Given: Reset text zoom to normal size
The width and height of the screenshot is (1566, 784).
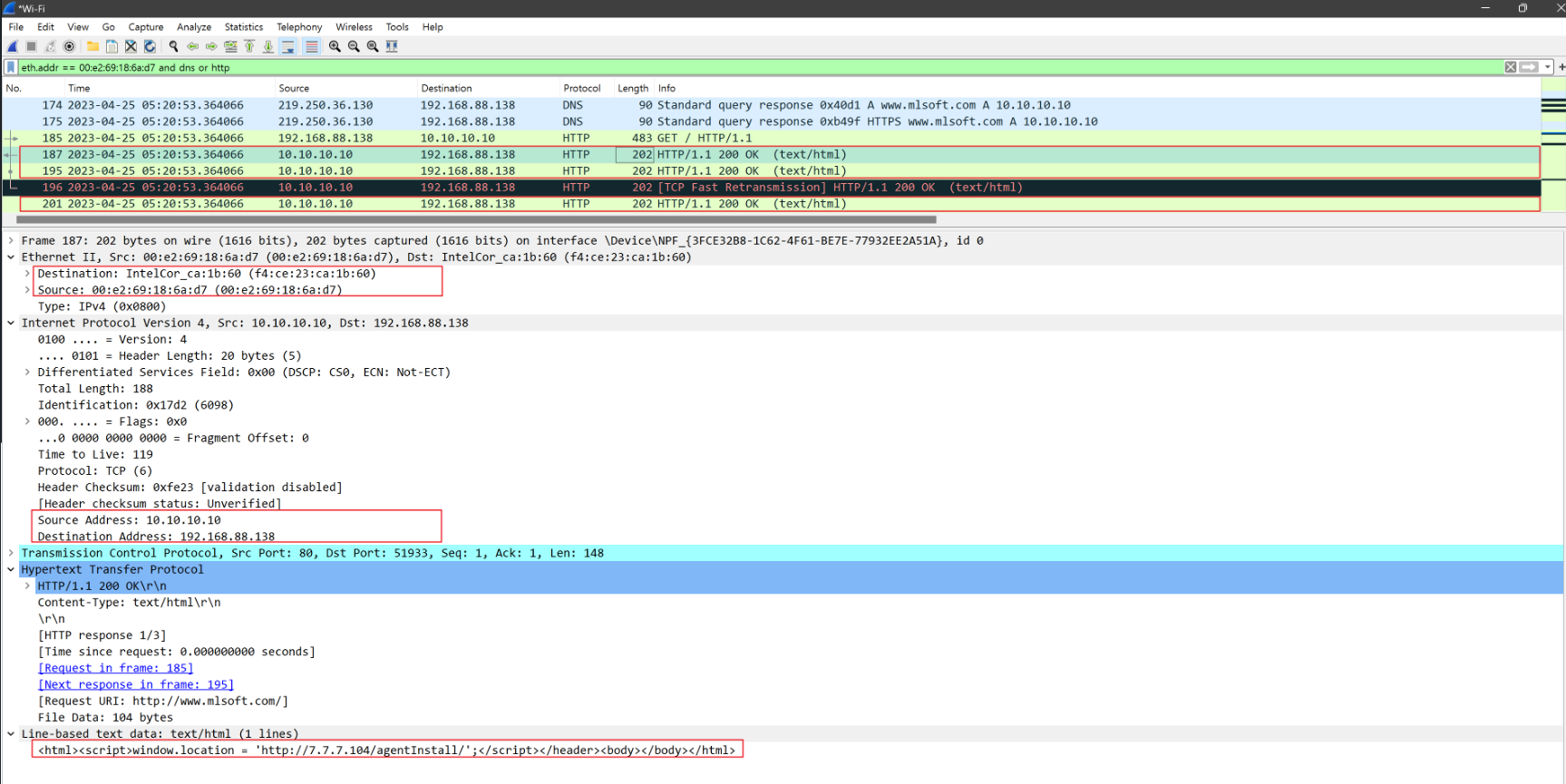Looking at the screenshot, I should pyautogui.click(x=373, y=46).
